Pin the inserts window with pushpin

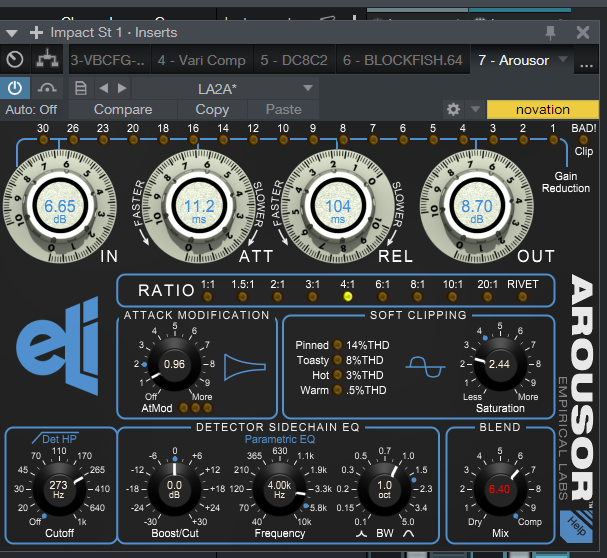550,33
